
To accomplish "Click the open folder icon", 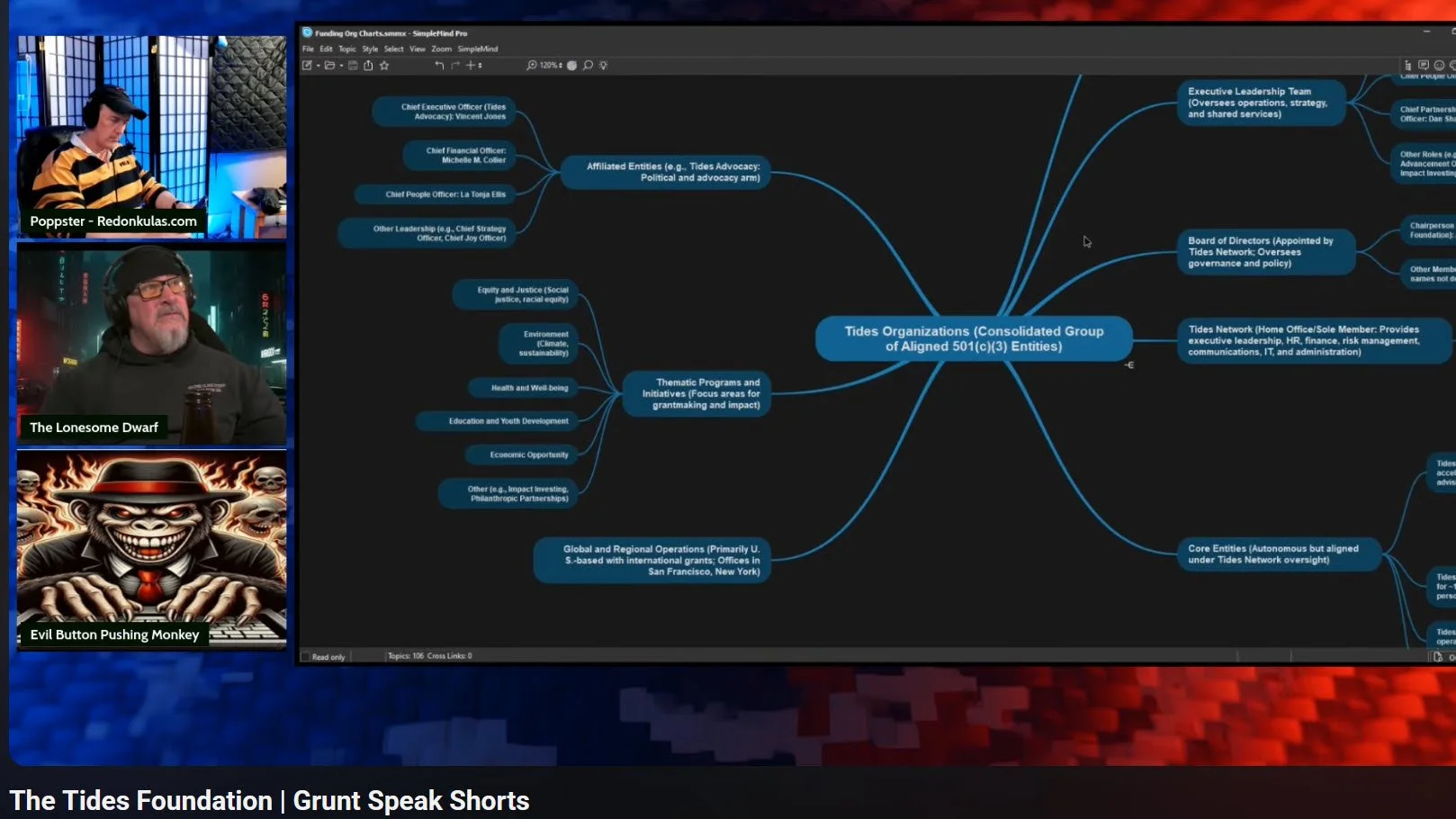I will (x=329, y=65).
